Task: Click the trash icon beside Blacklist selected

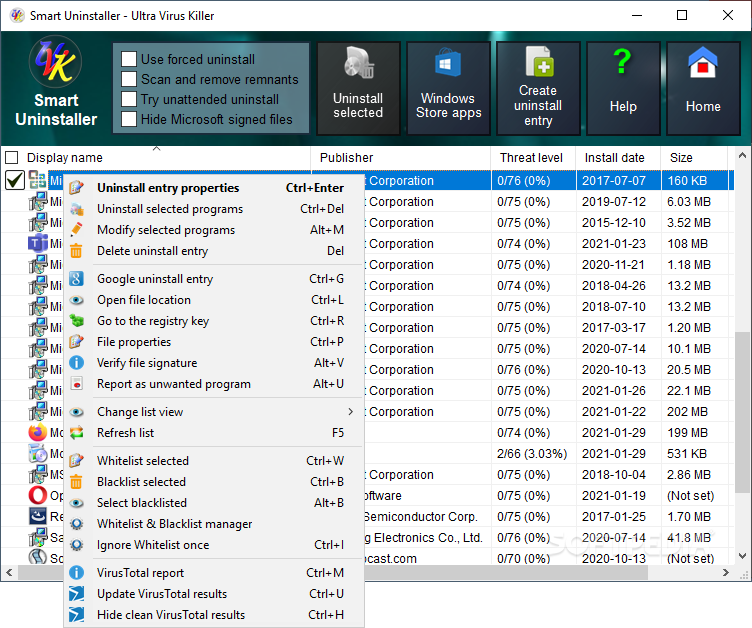Action: click(x=77, y=482)
